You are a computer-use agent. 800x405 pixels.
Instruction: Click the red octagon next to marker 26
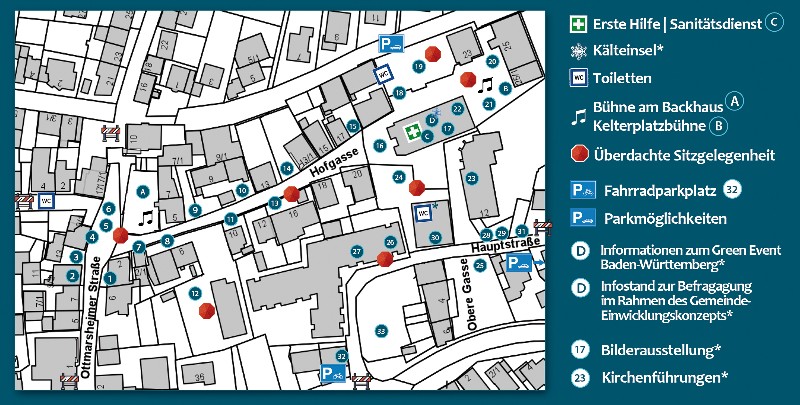(385, 259)
